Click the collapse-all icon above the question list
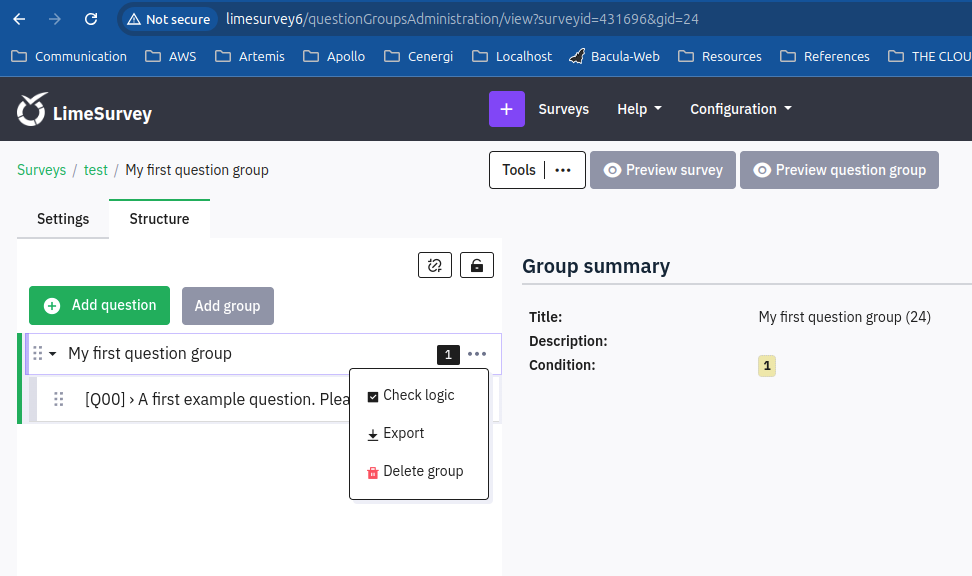Viewport: 972px width, 576px height. click(x=434, y=265)
